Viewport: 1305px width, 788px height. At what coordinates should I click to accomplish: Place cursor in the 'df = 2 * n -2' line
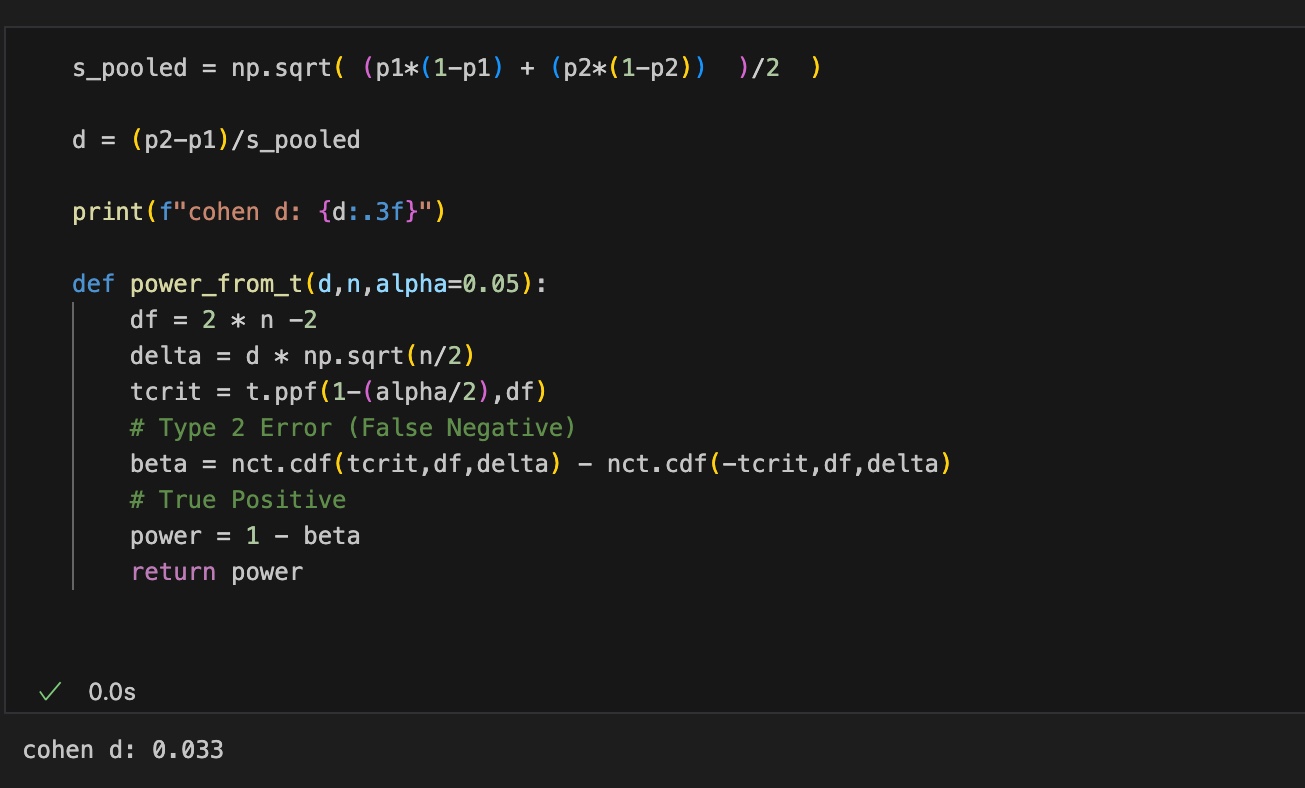click(x=223, y=320)
